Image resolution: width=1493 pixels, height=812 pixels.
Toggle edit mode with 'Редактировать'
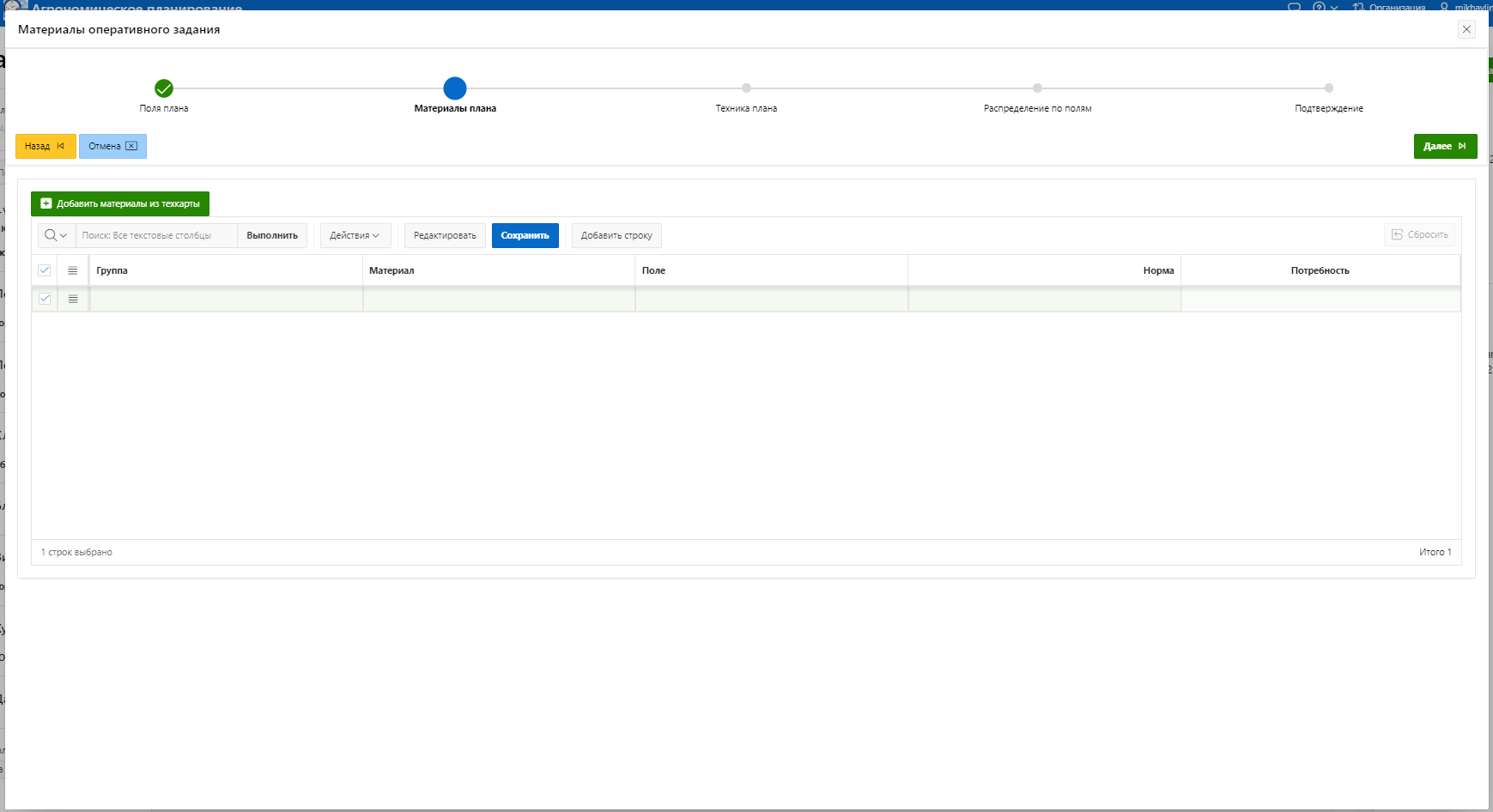point(445,235)
